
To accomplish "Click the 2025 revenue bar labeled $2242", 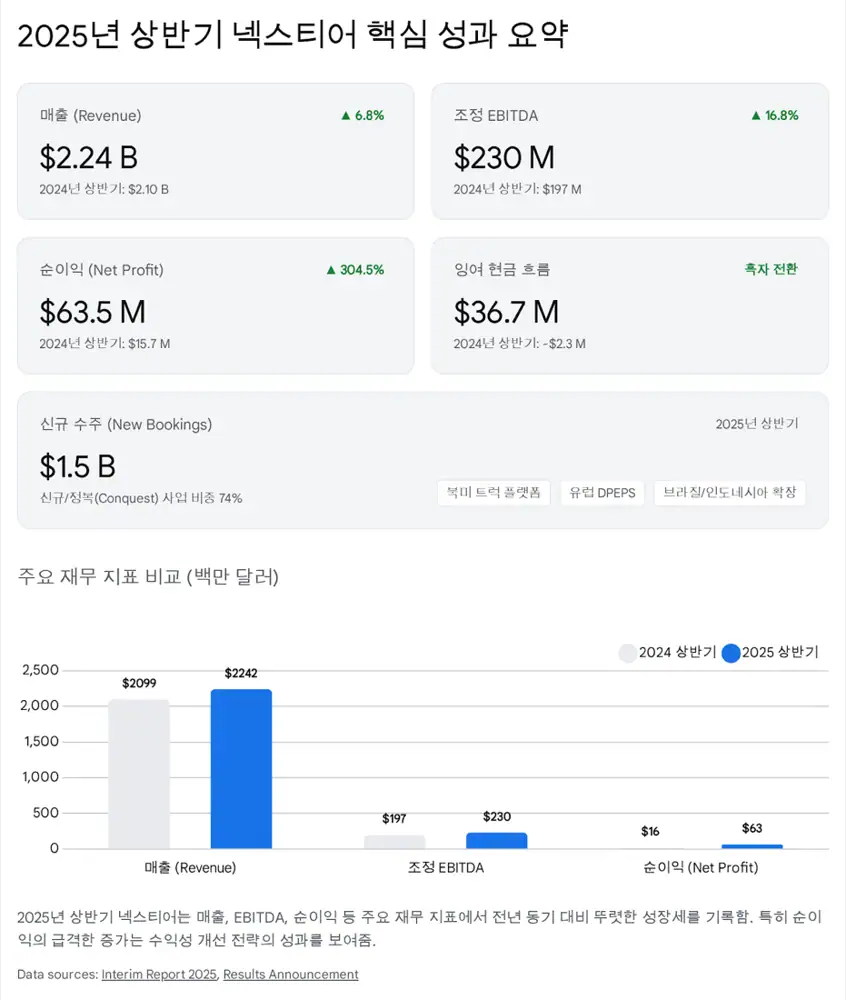I will click(x=241, y=768).
